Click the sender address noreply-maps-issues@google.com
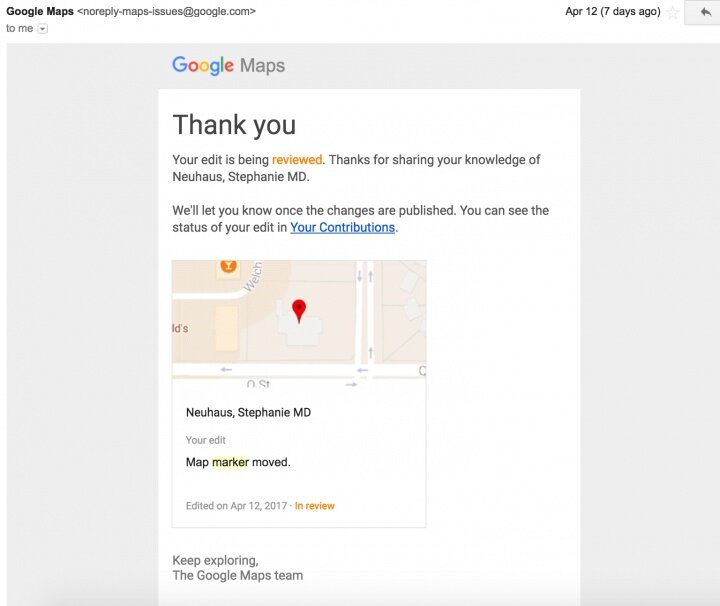The image size is (720, 606). 167,11
